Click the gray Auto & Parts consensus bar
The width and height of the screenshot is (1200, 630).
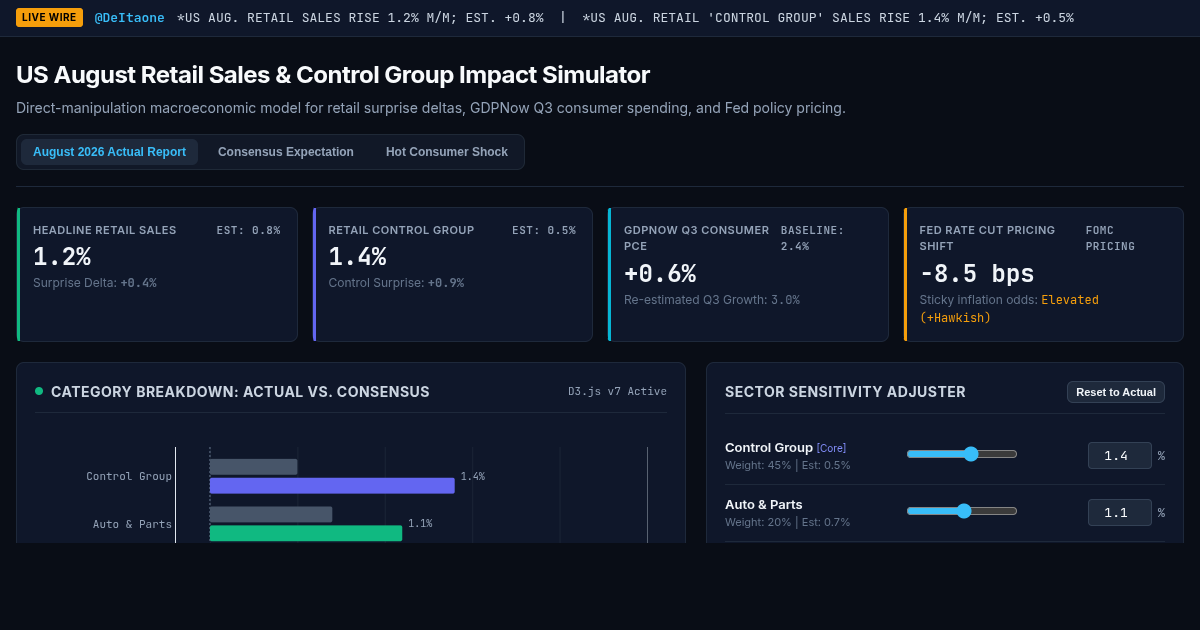[271, 514]
